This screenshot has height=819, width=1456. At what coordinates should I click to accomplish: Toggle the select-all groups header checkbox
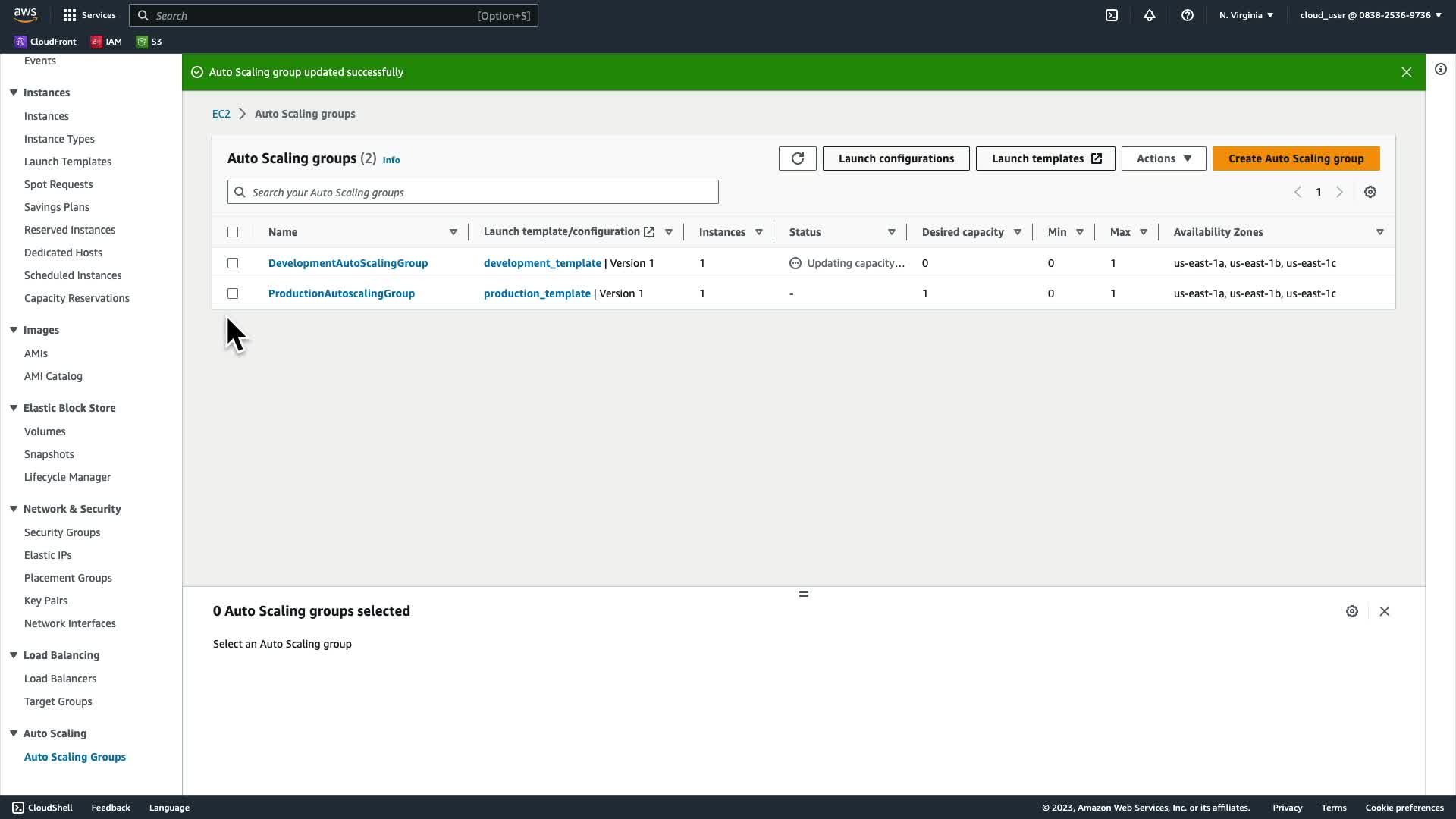(x=233, y=232)
